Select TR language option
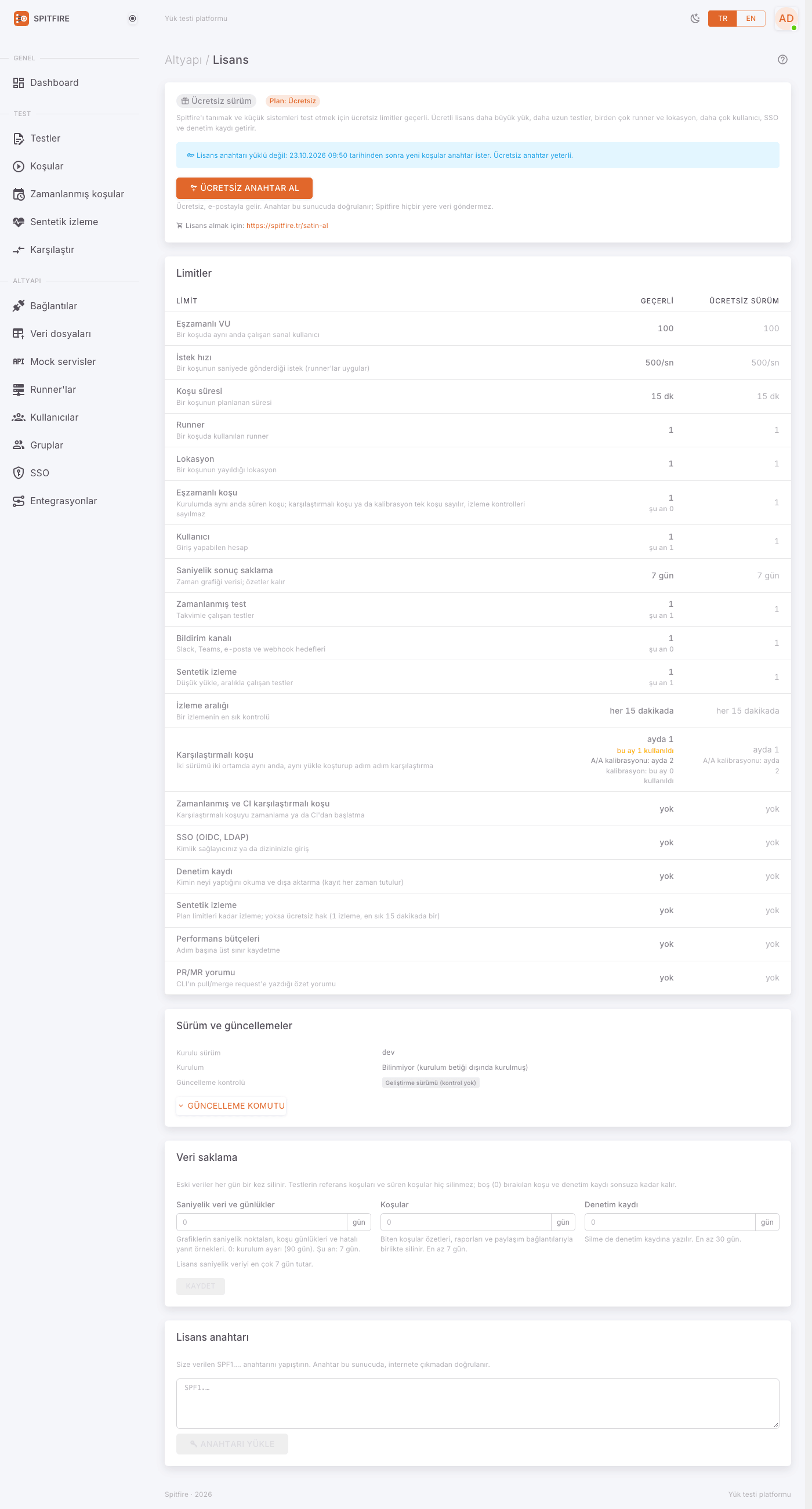Image resolution: width=812 pixels, height=1509 pixels. tap(723, 19)
